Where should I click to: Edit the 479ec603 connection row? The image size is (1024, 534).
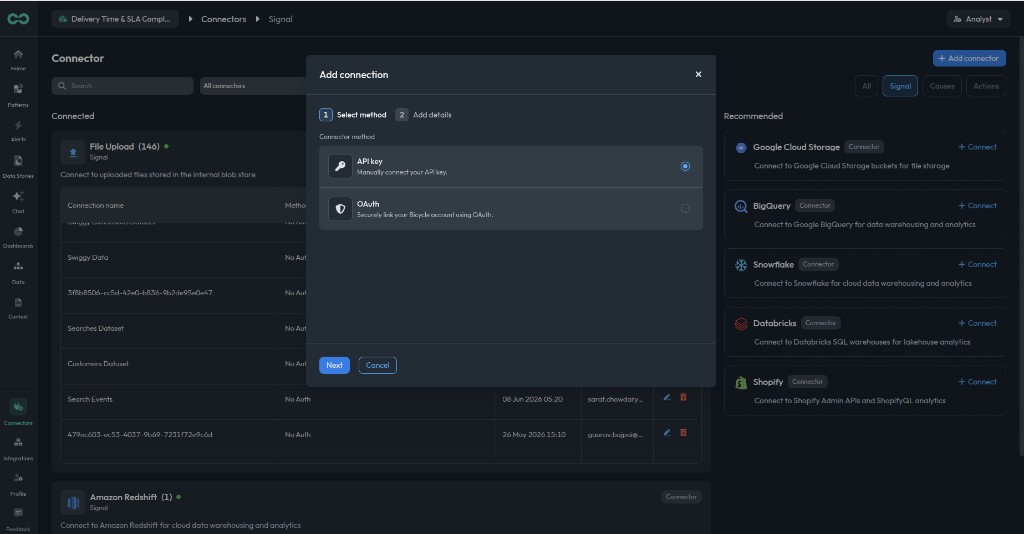pos(667,432)
